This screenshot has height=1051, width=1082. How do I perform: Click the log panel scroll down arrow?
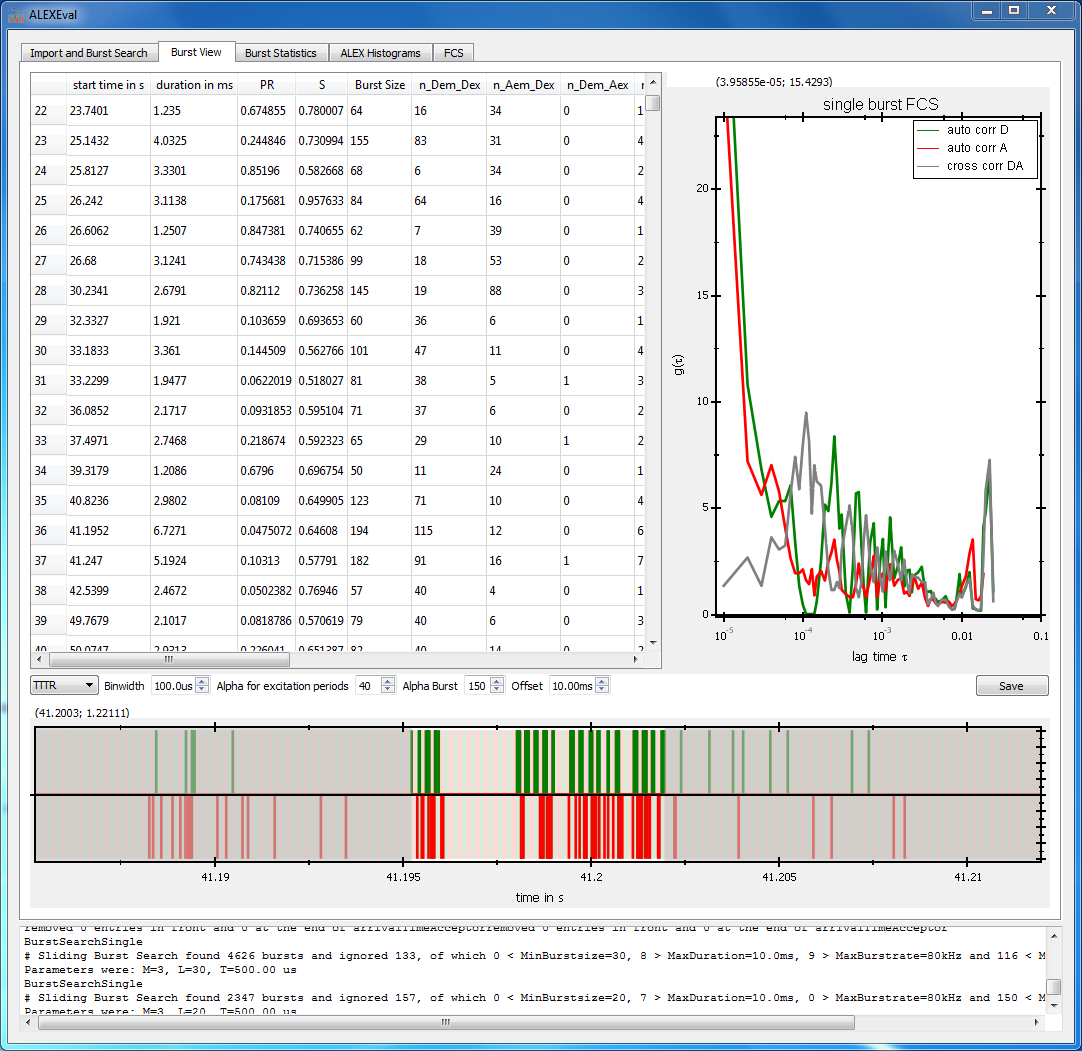1053,1006
